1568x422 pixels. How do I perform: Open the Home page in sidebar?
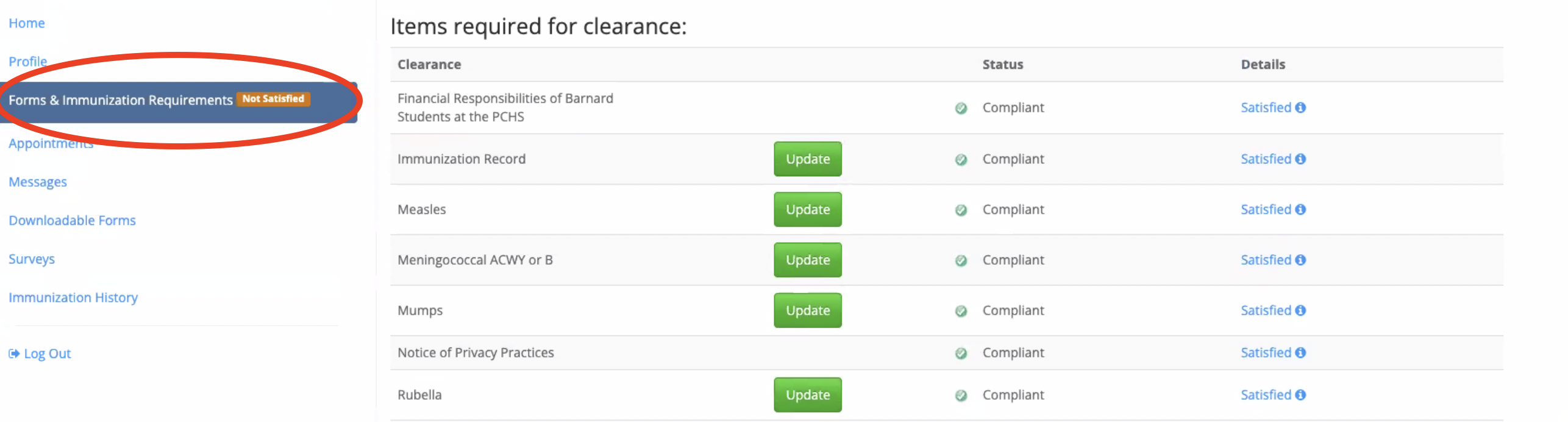pyautogui.click(x=27, y=23)
